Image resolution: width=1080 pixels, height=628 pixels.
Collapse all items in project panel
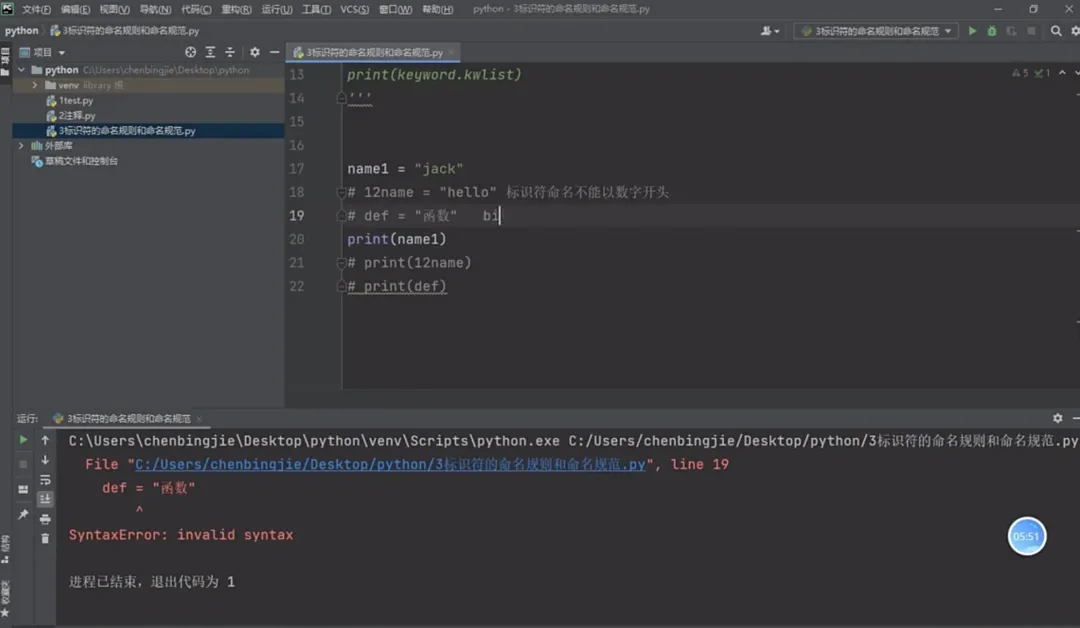point(230,52)
